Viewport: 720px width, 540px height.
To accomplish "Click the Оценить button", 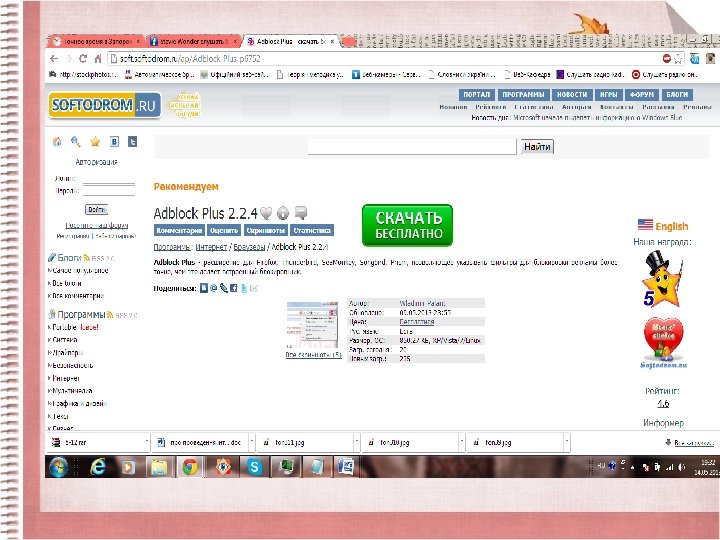I will pos(224,230).
